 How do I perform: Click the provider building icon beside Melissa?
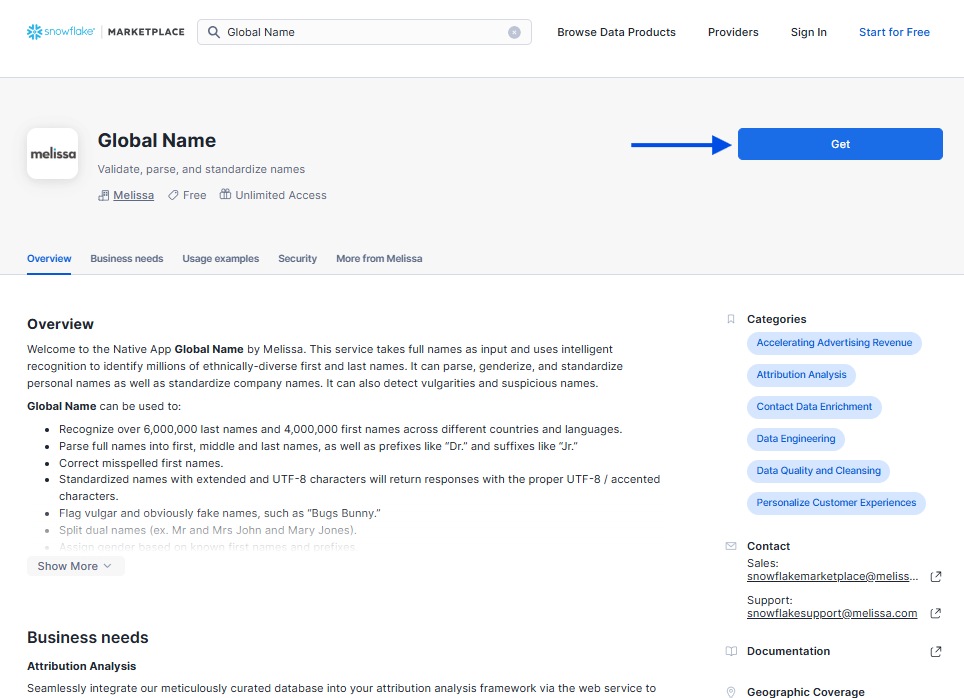[x=104, y=195]
